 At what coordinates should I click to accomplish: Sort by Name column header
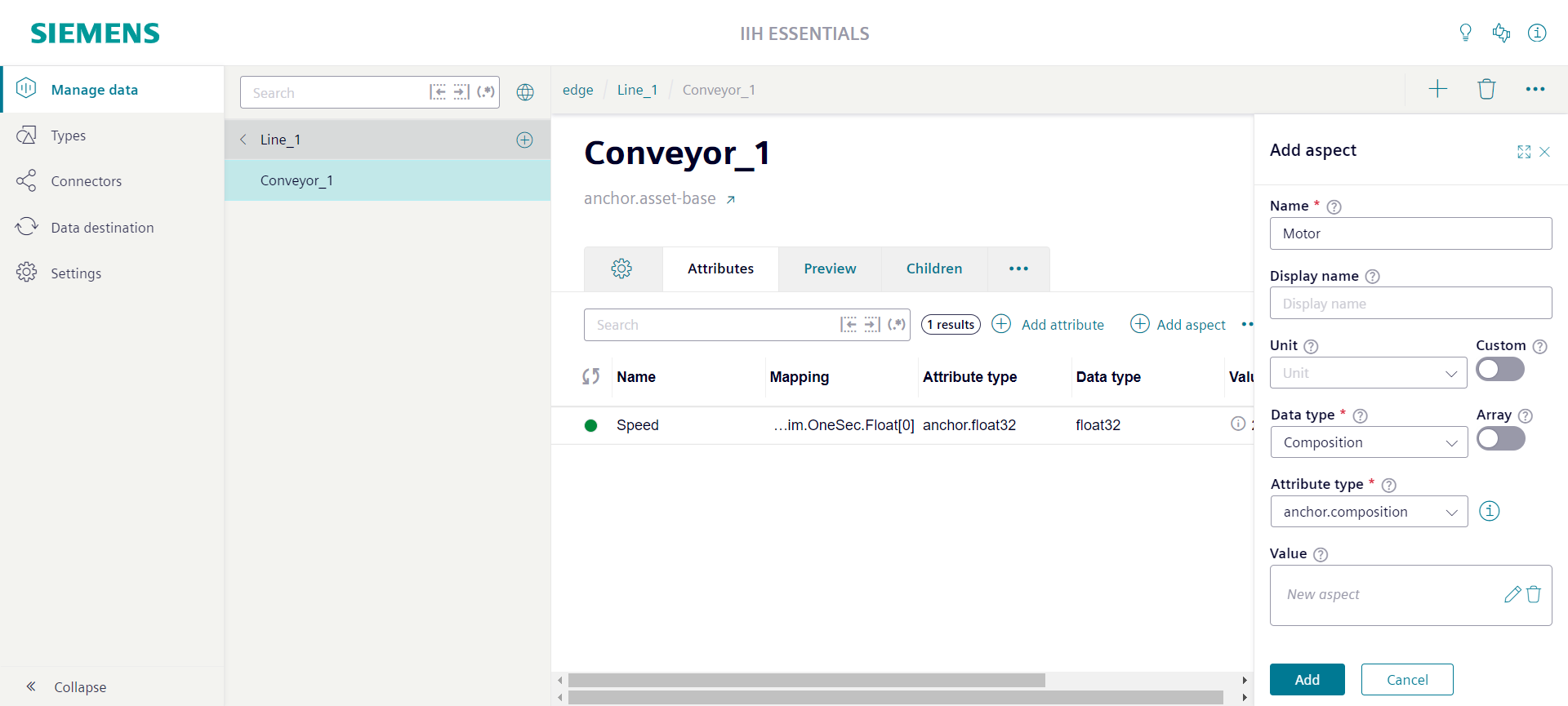pos(636,377)
